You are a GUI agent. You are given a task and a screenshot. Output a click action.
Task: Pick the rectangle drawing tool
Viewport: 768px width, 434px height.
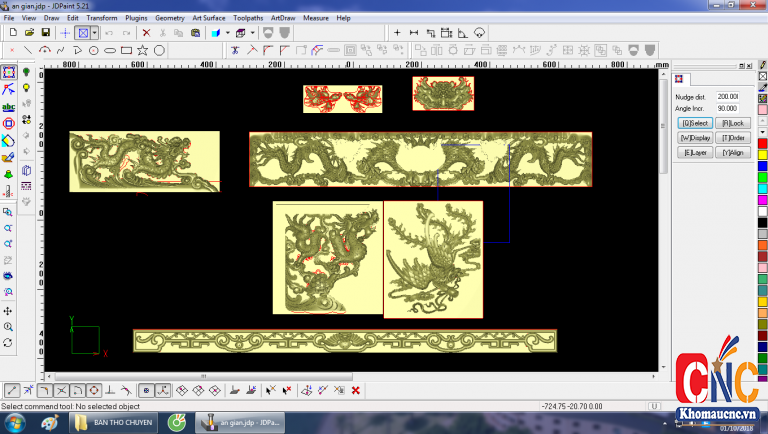(126, 50)
